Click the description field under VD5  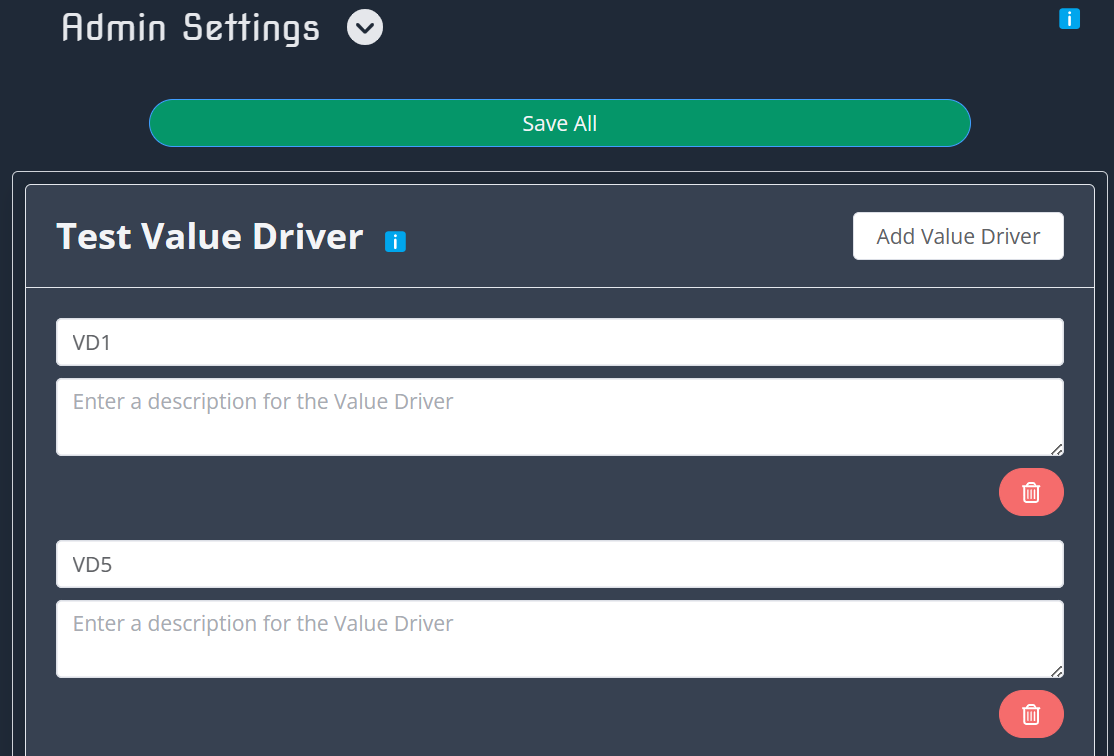(559, 639)
